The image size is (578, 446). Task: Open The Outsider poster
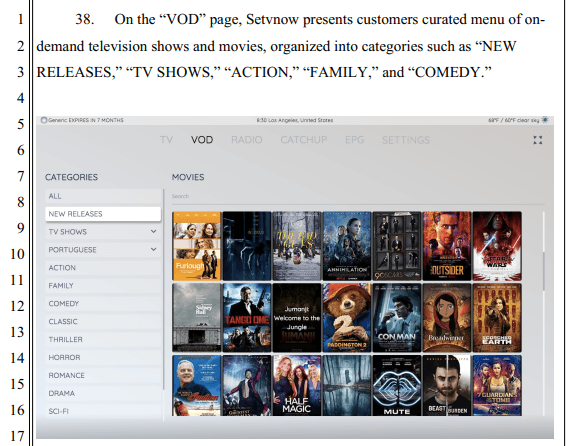click(447, 246)
